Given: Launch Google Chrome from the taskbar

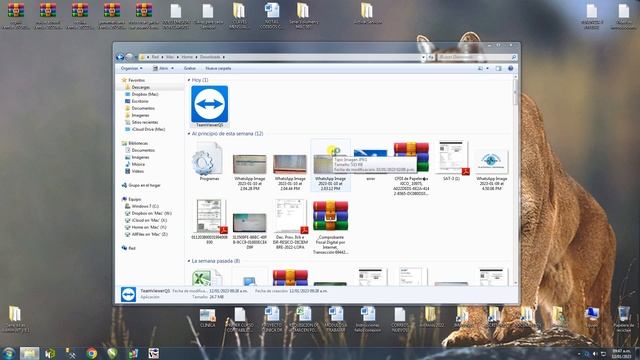Looking at the screenshot, I should (91, 353).
